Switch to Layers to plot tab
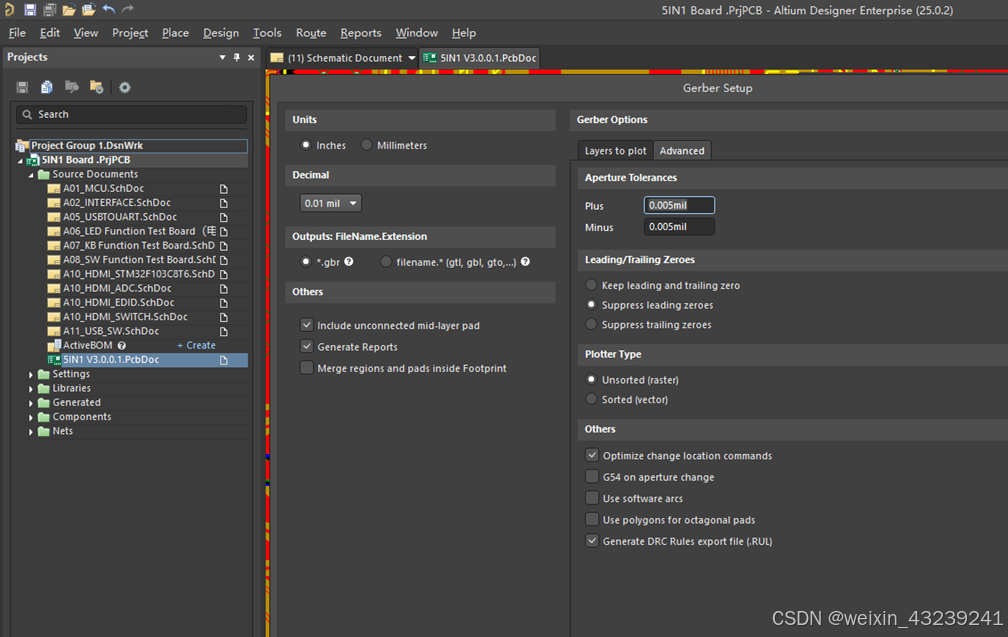This screenshot has height=637, width=1008. coord(615,150)
